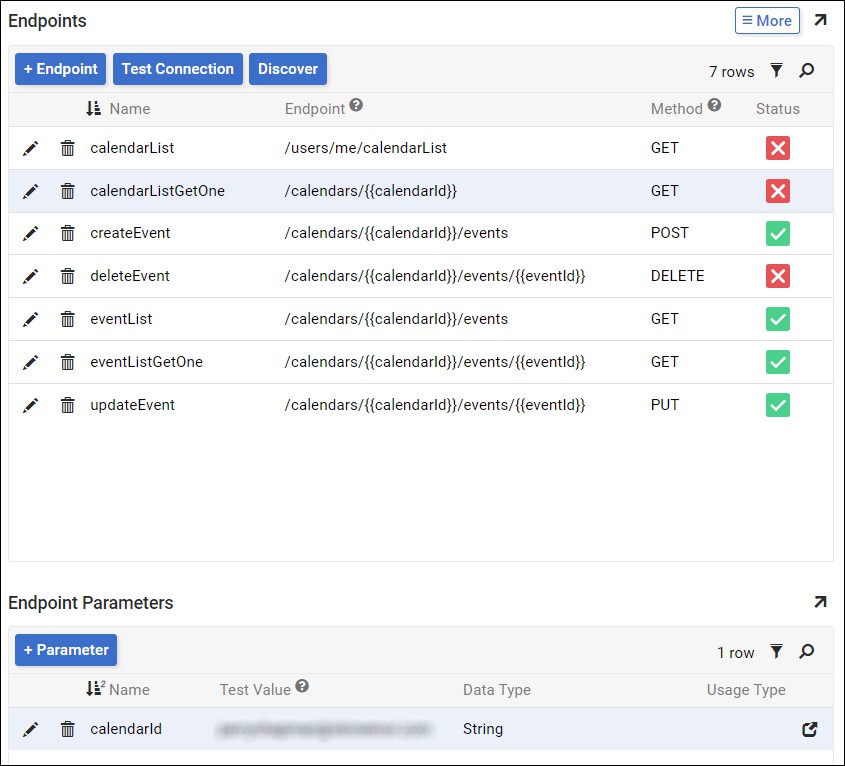Open the Endpoints table filter icon
This screenshot has width=845, height=766.
click(776, 71)
